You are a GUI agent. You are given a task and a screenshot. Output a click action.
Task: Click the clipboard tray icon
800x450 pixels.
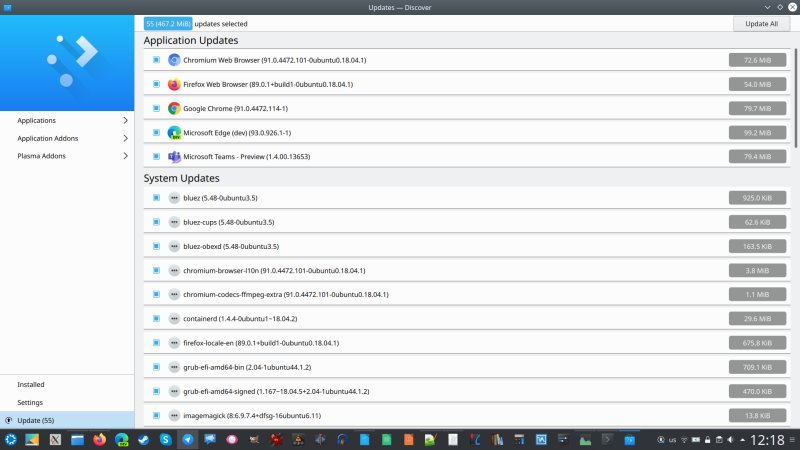tap(719, 440)
